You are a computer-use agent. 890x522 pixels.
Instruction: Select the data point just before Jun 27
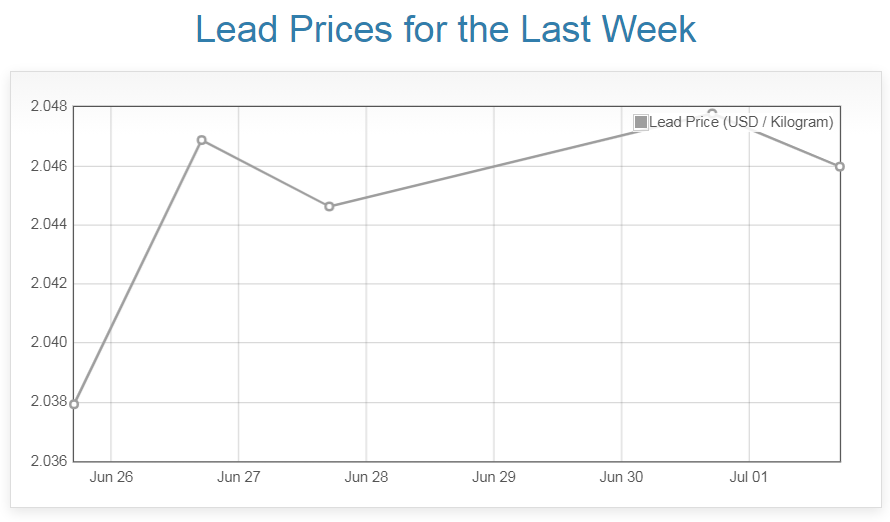click(202, 140)
